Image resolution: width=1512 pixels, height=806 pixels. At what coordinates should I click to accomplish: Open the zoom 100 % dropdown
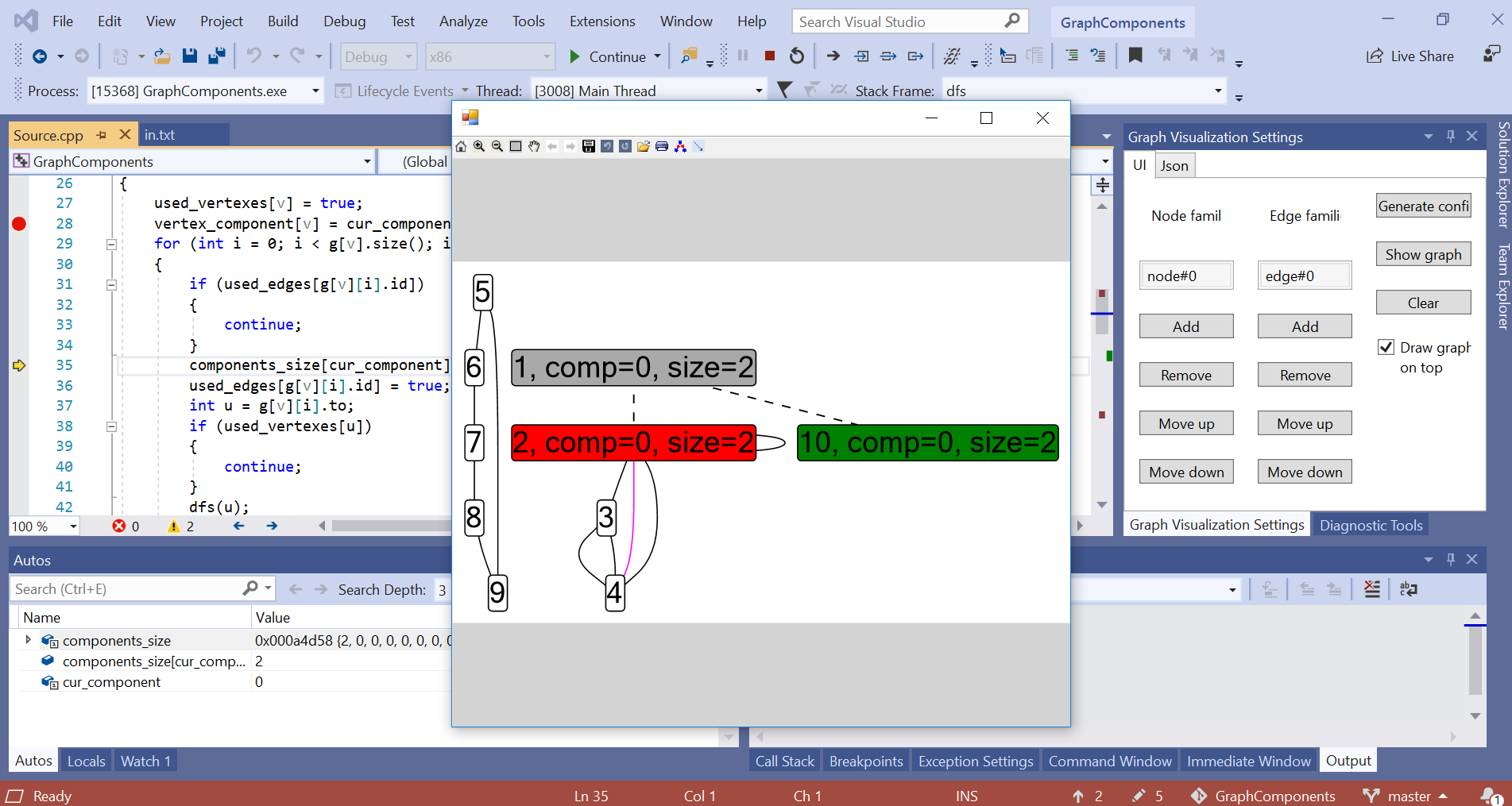click(x=73, y=526)
